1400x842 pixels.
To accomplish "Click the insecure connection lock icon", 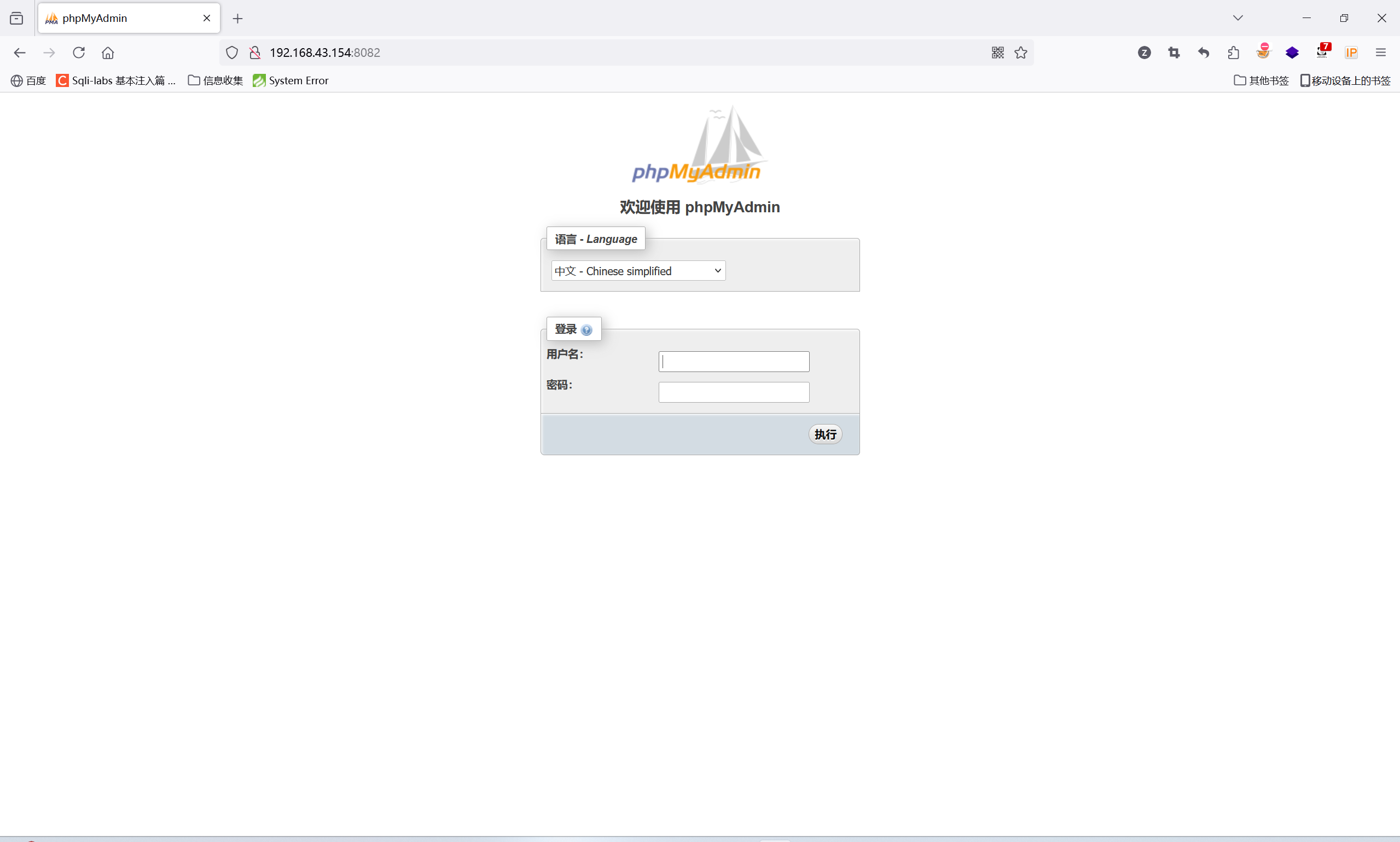I will click(255, 53).
